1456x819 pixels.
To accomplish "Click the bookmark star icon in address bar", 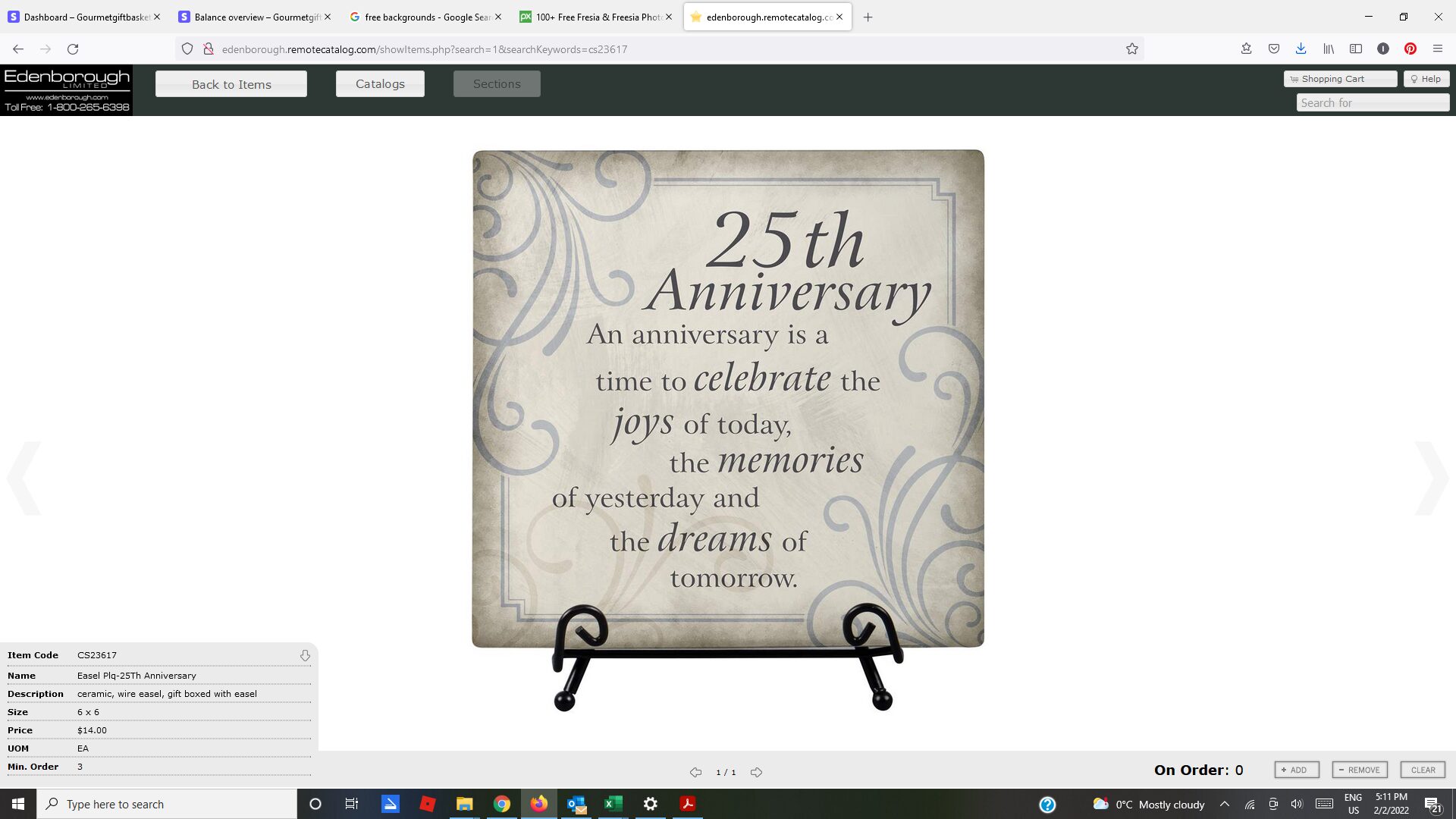I will tap(1131, 49).
